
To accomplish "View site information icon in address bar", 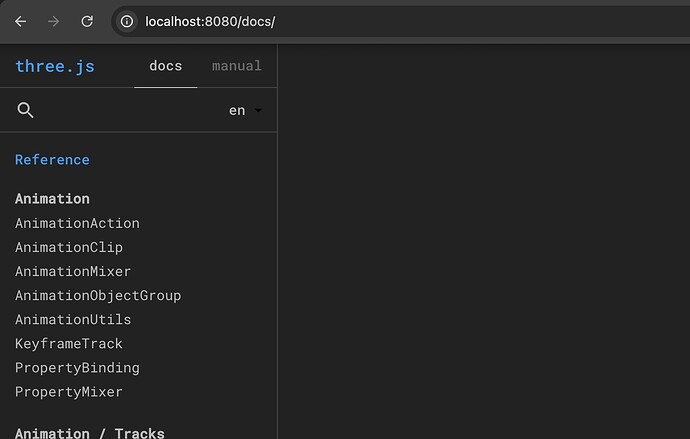I will (x=127, y=21).
